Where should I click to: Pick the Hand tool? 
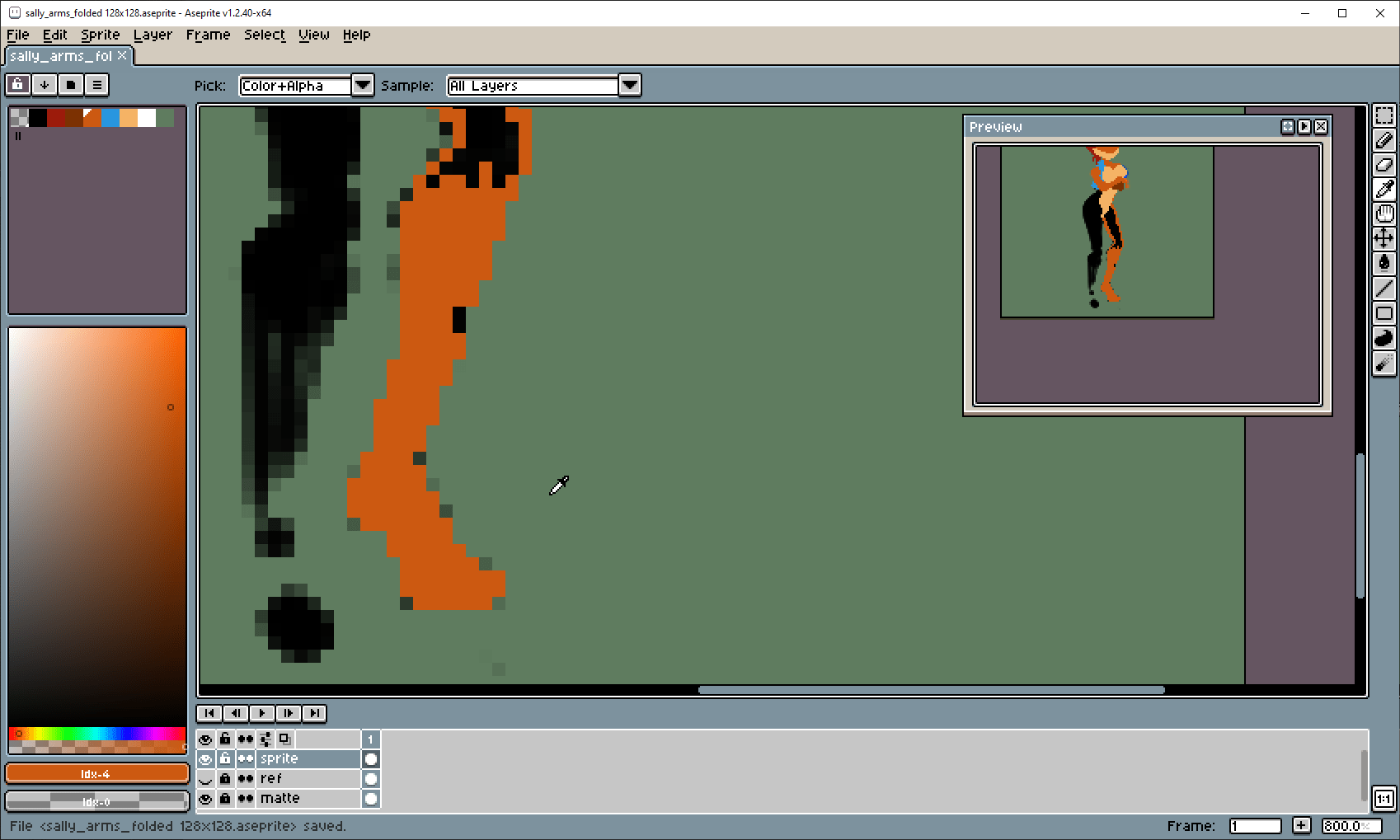point(1384,214)
